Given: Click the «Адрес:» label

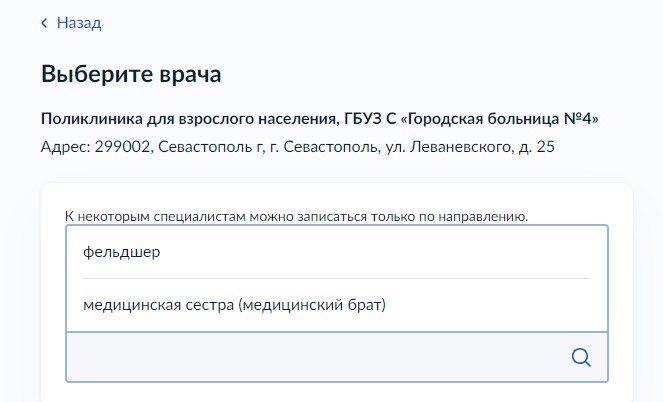Looking at the screenshot, I should (65, 147).
